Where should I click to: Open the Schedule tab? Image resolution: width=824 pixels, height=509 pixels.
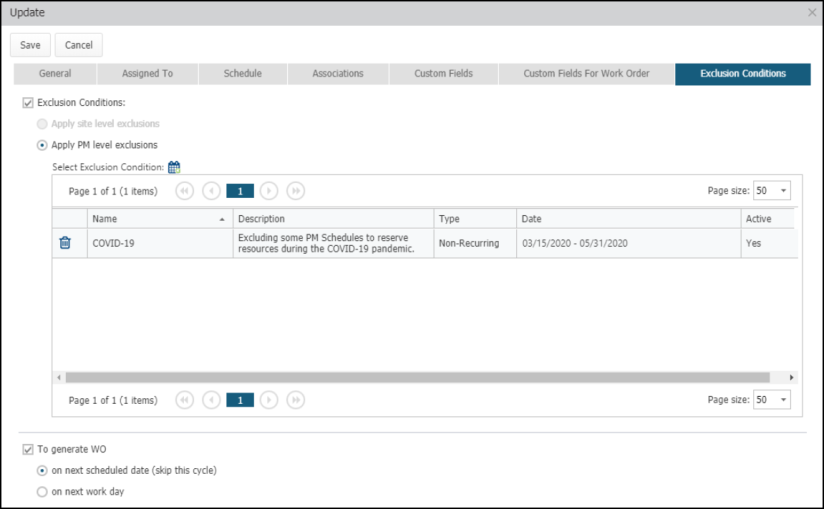coord(243,74)
